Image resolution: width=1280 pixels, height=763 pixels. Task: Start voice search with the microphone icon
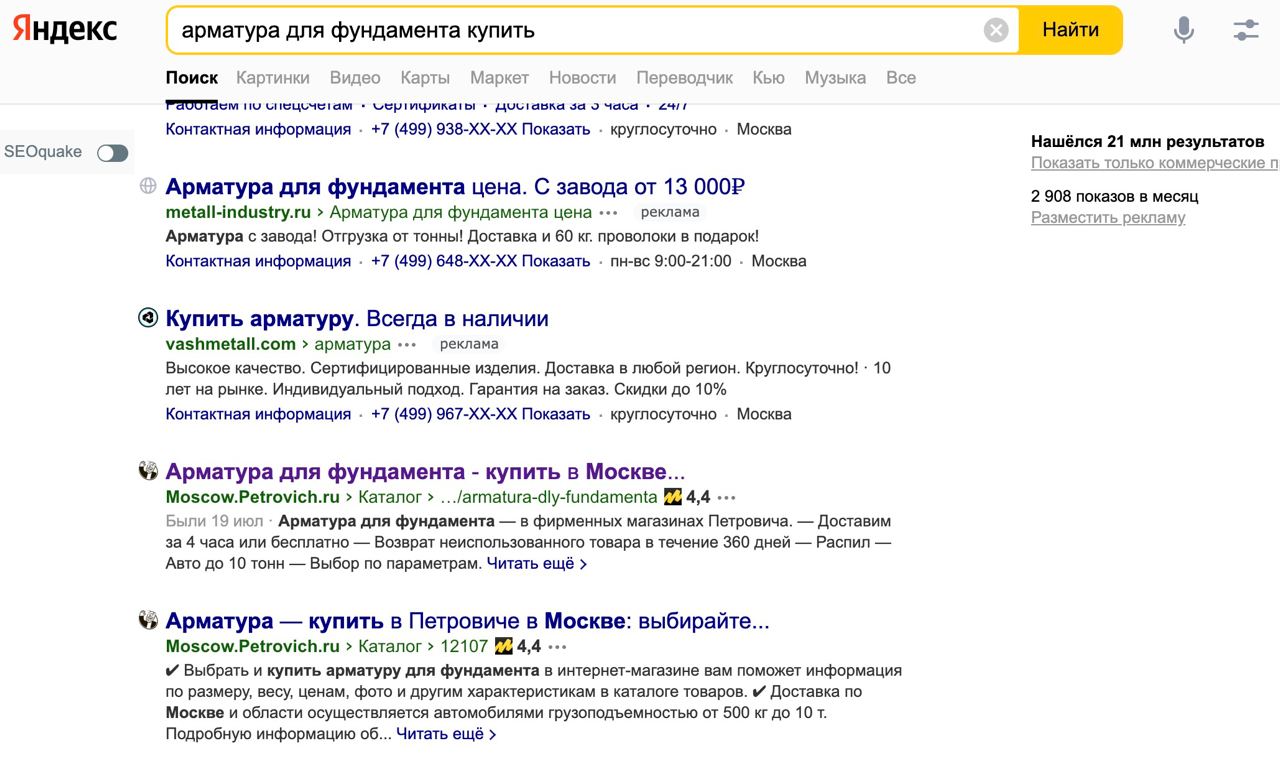click(1184, 30)
